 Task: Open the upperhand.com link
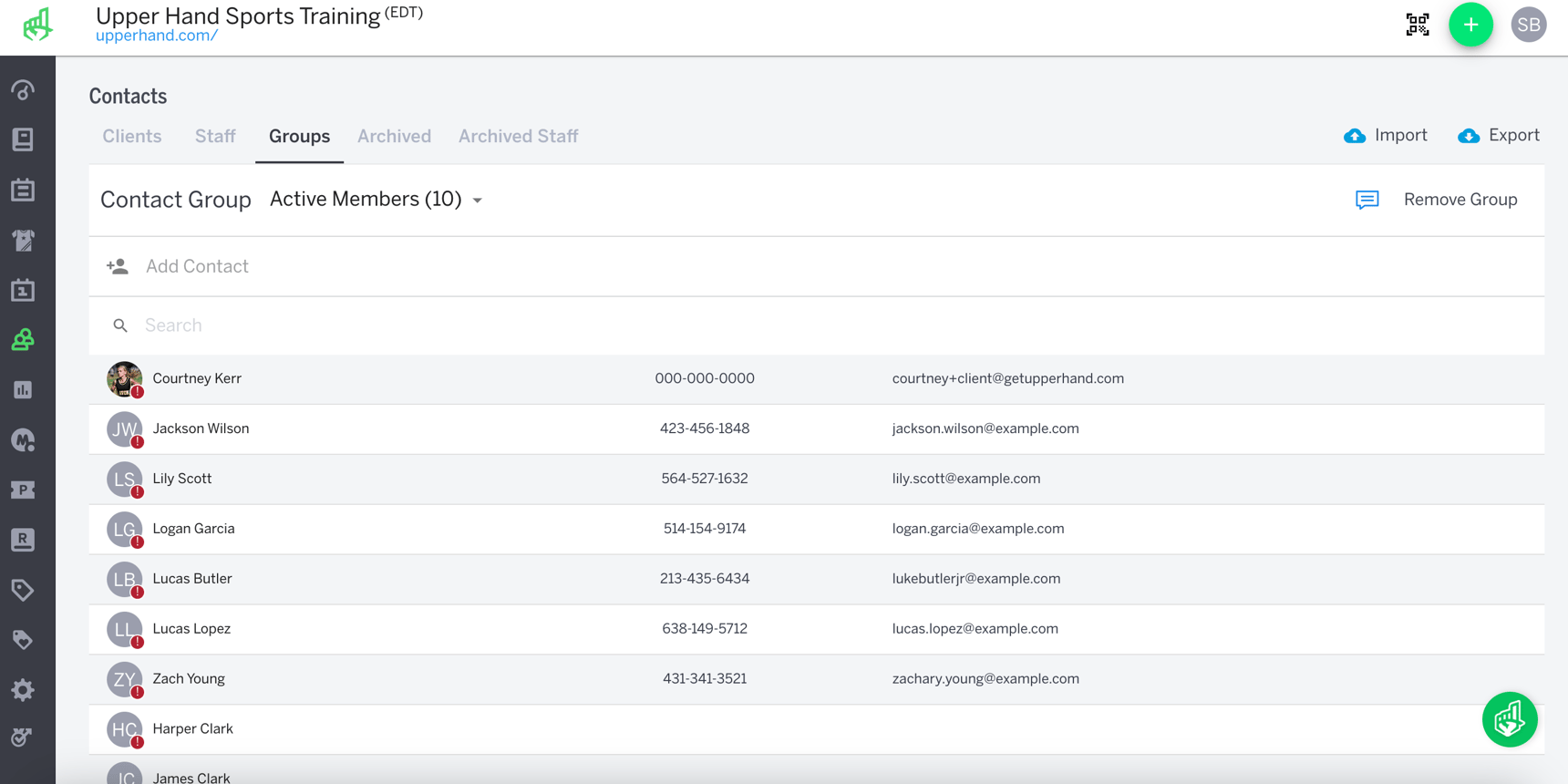pyautogui.click(x=157, y=36)
